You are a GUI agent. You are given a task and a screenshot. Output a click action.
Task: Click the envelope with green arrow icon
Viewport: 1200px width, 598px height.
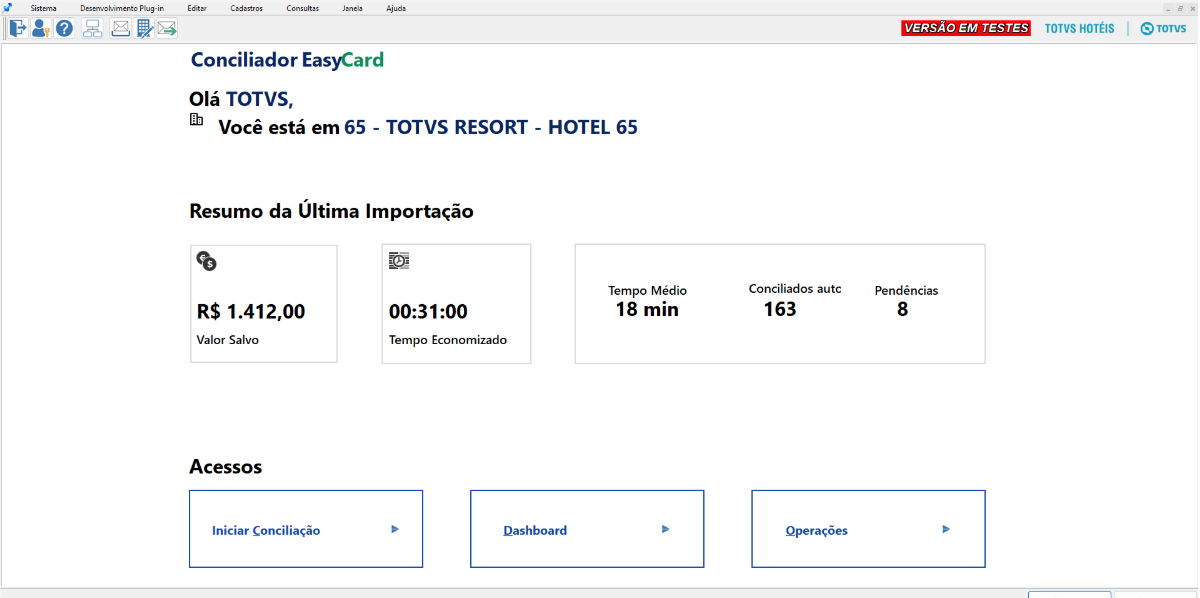click(x=167, y=28)
